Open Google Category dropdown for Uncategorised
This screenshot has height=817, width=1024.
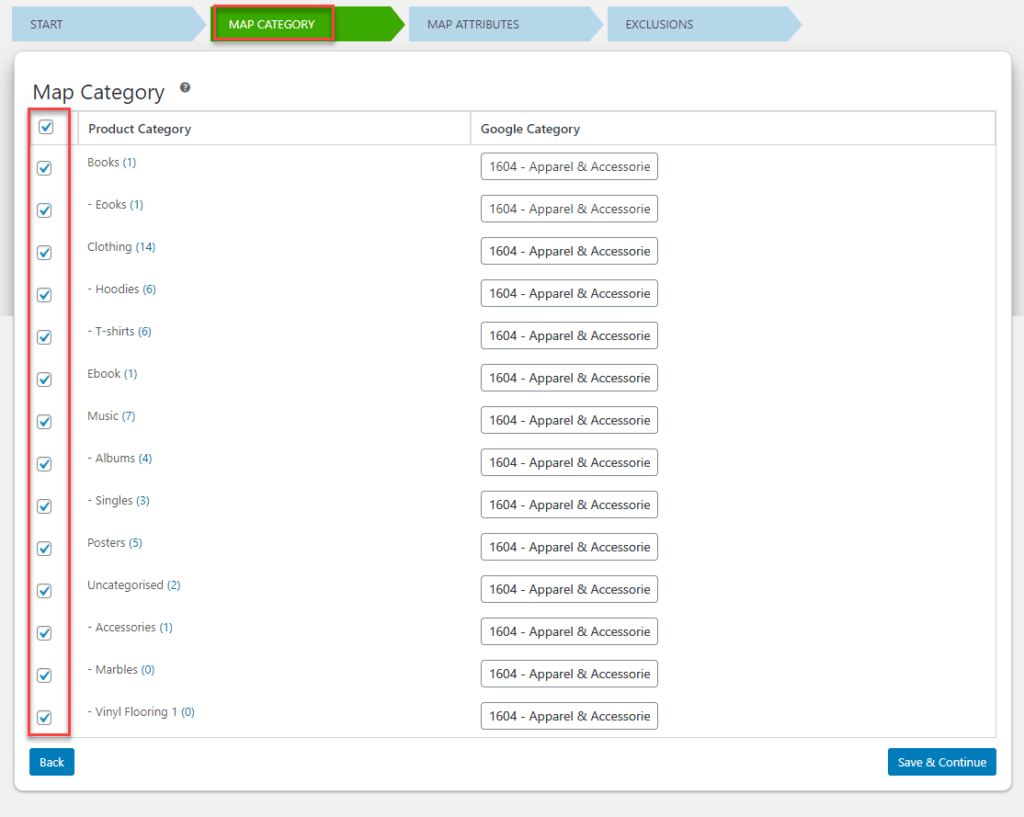pyautogui.click(x=569, y=589)
